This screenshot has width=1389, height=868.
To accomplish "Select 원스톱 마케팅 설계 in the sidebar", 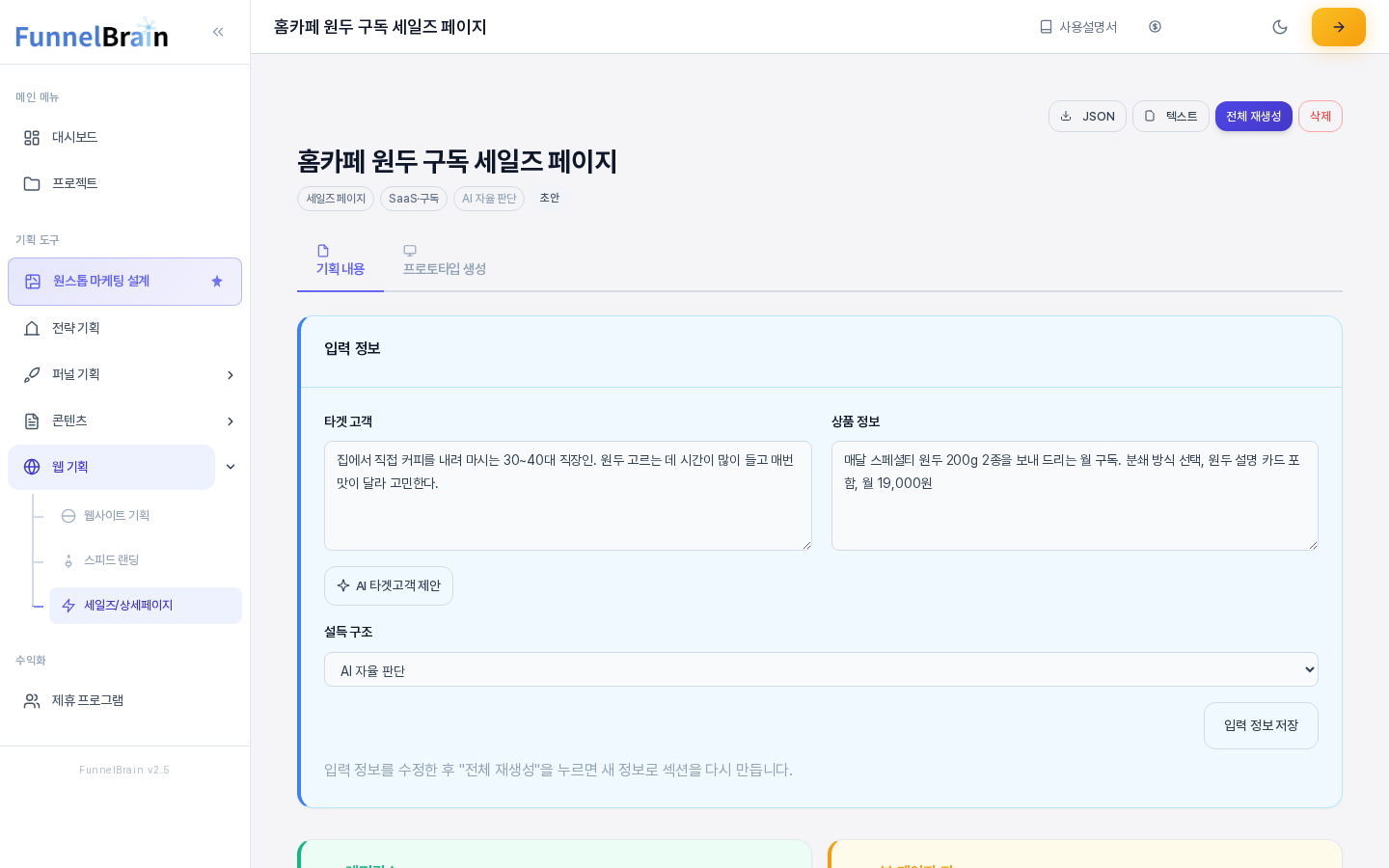I will click(x=124, y=282).
